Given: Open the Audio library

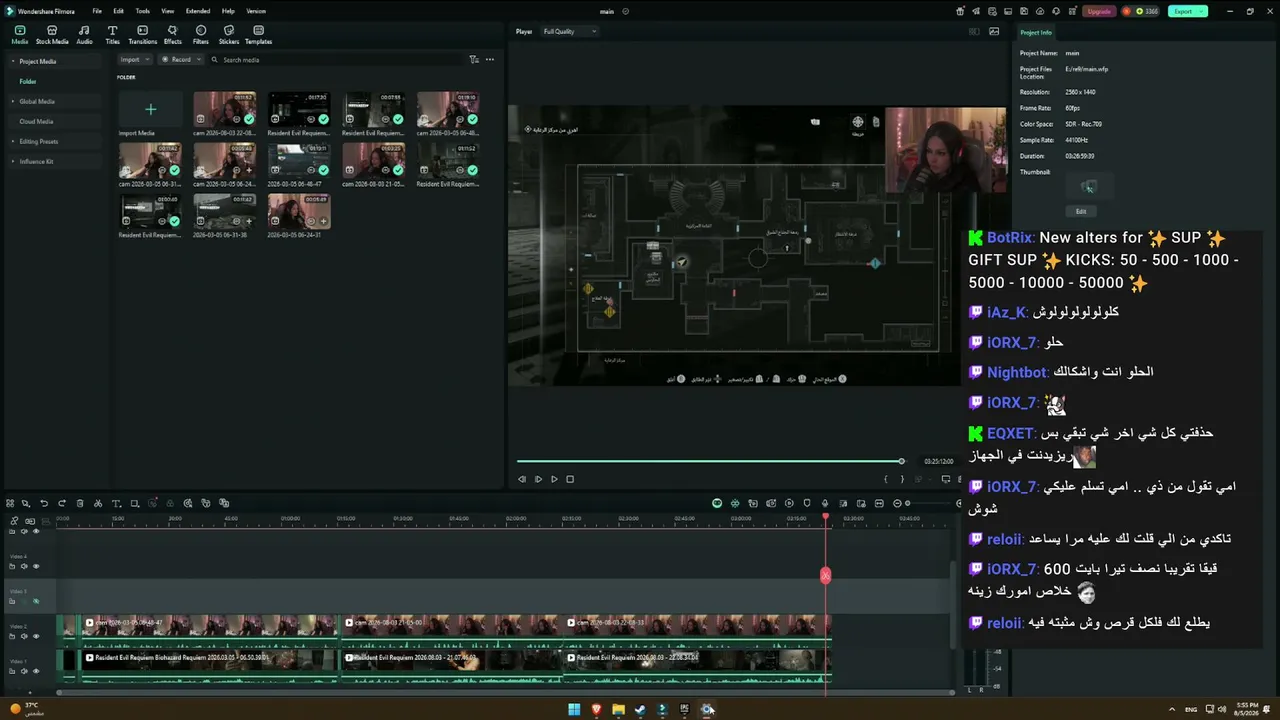Looking at the screenshot, I should click(x=84, y=35).
